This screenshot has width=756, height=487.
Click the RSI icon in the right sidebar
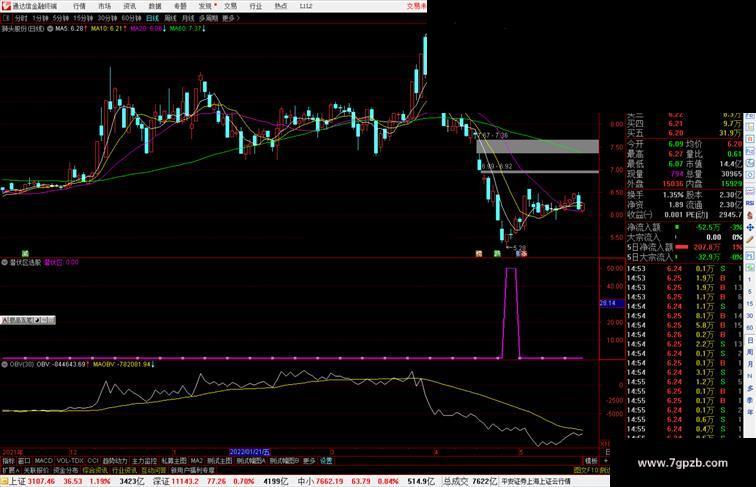pyautogui.click(x=750, y=203)
